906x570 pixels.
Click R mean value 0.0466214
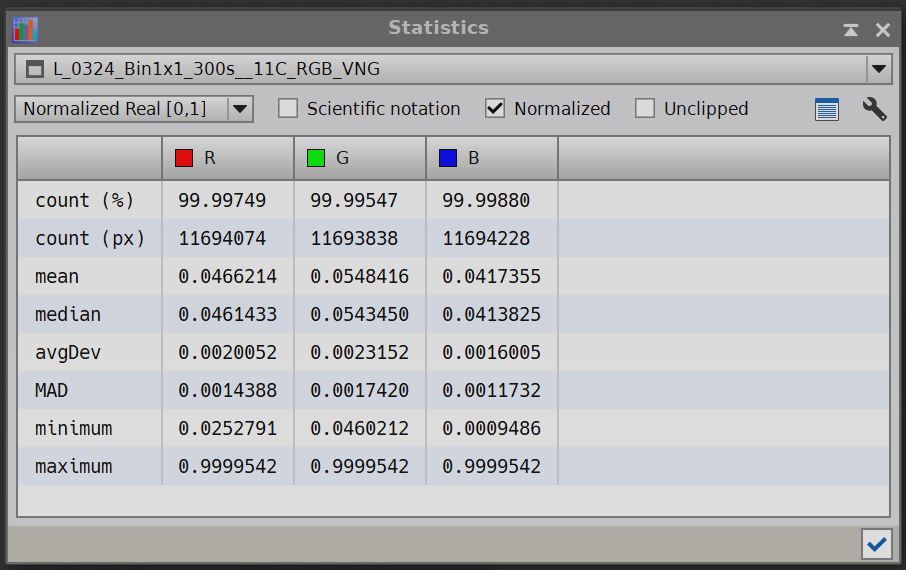click(228, 276)
